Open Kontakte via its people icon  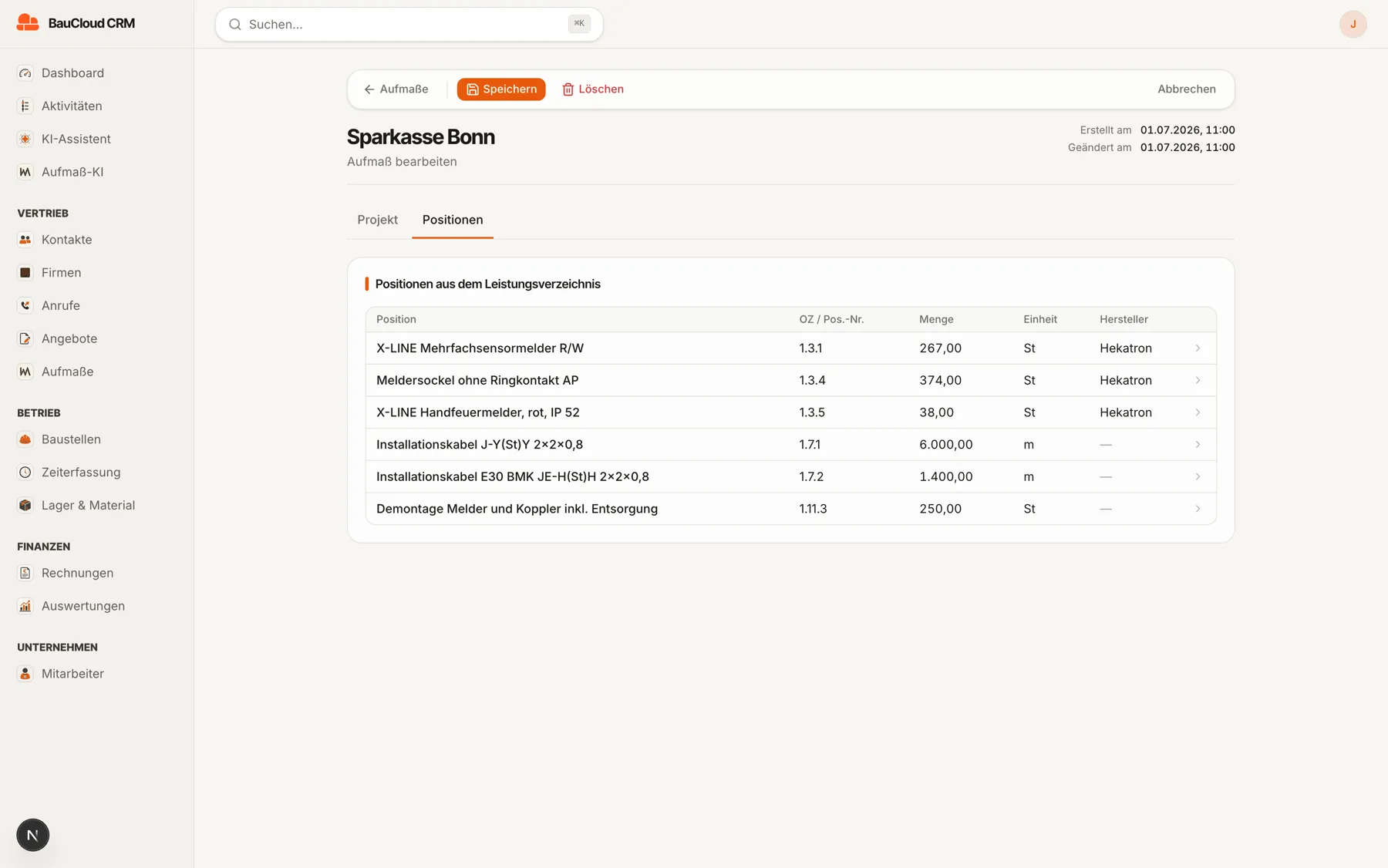tap(25, 240)
